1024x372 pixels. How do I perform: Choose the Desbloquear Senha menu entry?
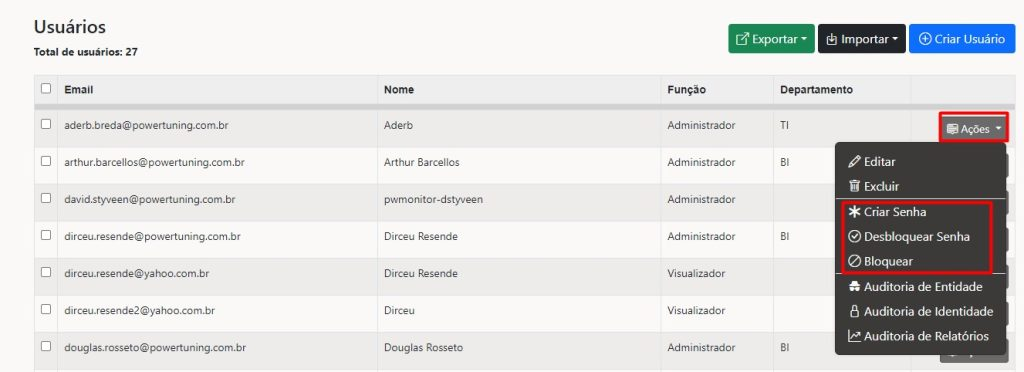point(921,236)
